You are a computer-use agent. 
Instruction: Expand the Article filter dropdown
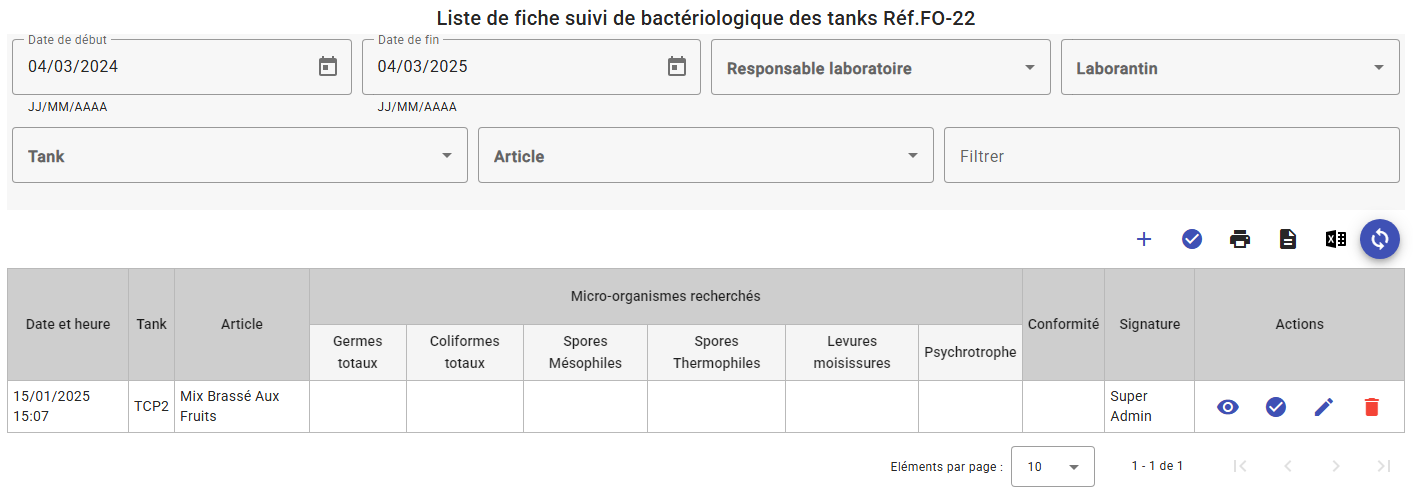[706, 155]
